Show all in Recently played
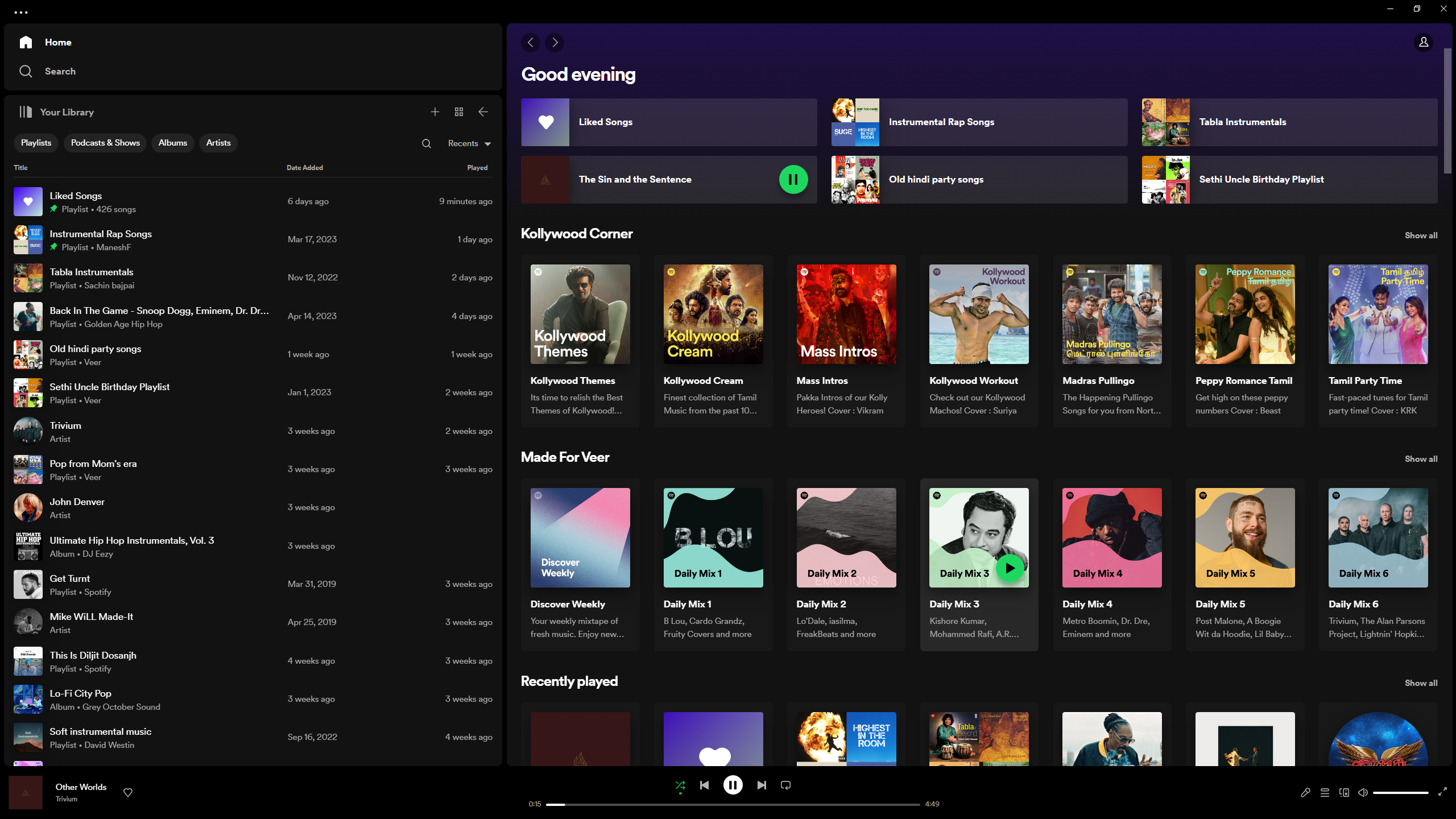This screenshot has width=1456, height=819. [1421, 683]
